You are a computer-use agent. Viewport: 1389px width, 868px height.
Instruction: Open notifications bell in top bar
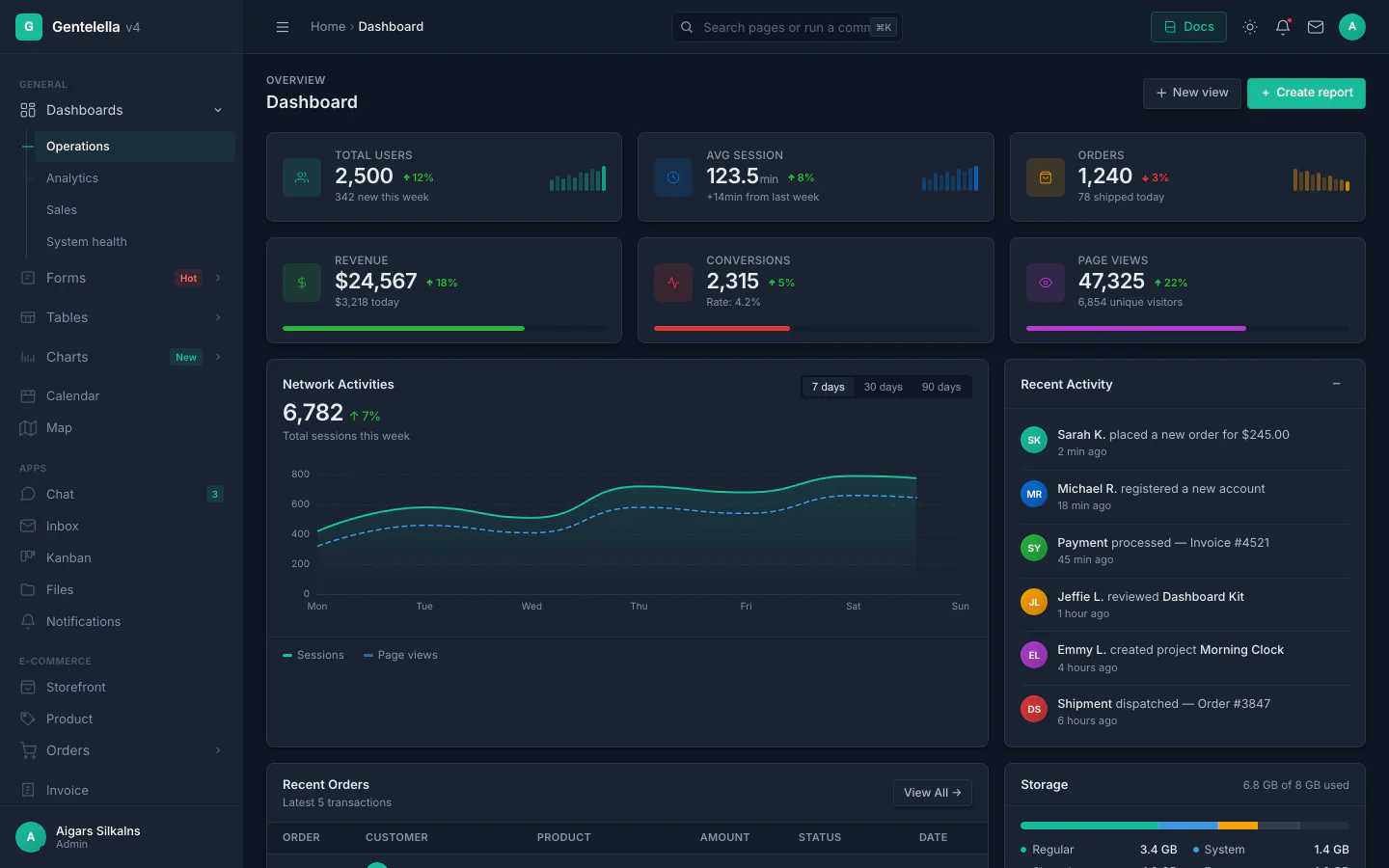[1283, 27]
